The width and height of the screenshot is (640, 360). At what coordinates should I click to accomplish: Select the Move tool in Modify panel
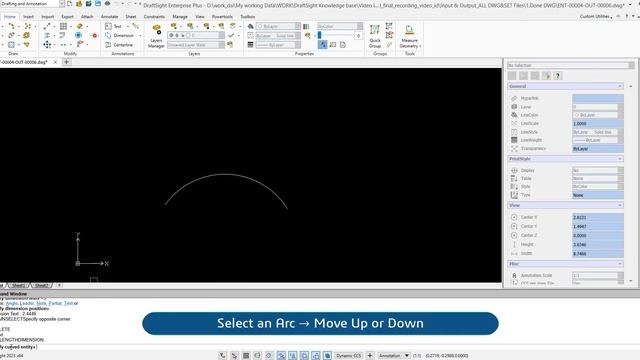tap(47, 44)
